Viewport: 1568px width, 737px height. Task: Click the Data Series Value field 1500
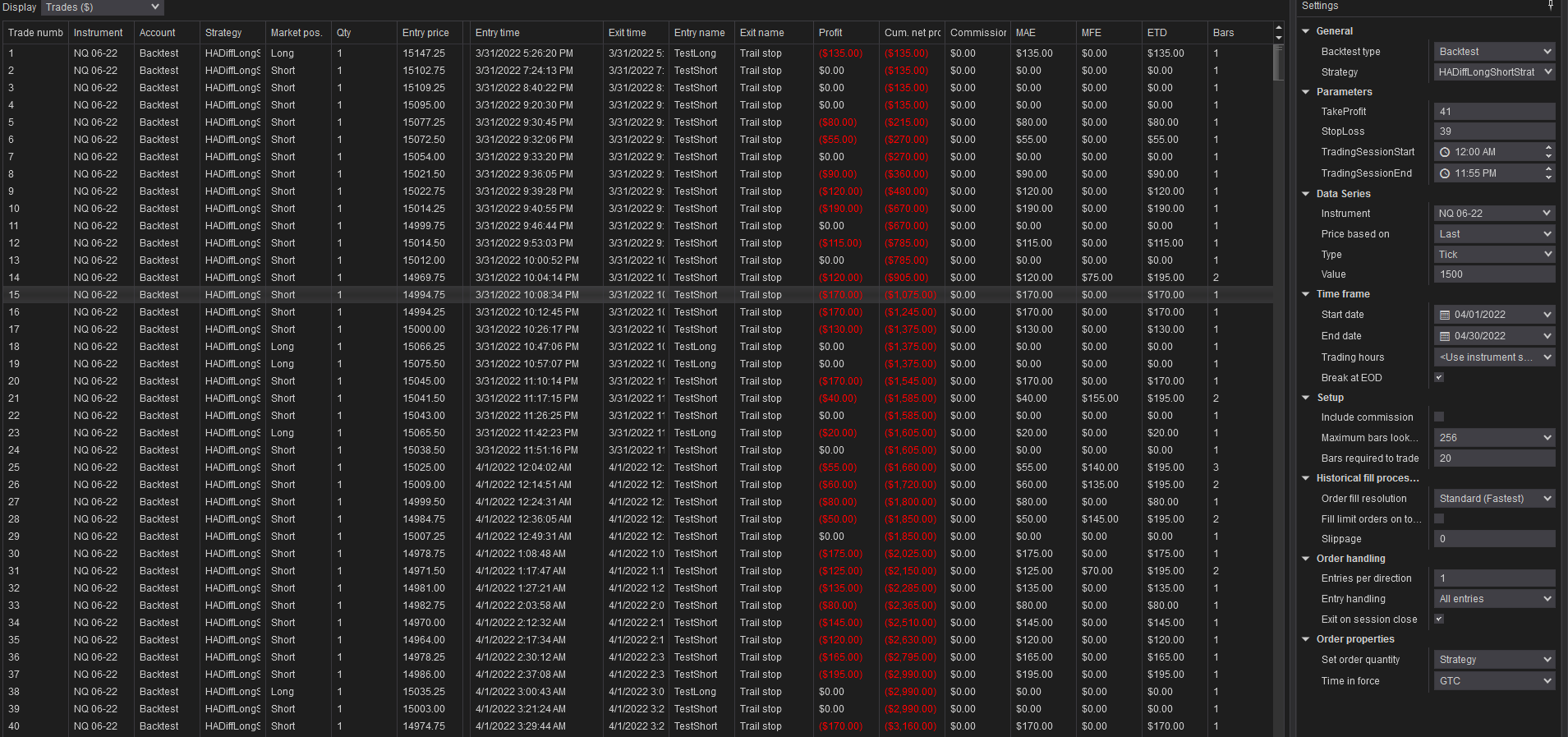(1494, 274)
